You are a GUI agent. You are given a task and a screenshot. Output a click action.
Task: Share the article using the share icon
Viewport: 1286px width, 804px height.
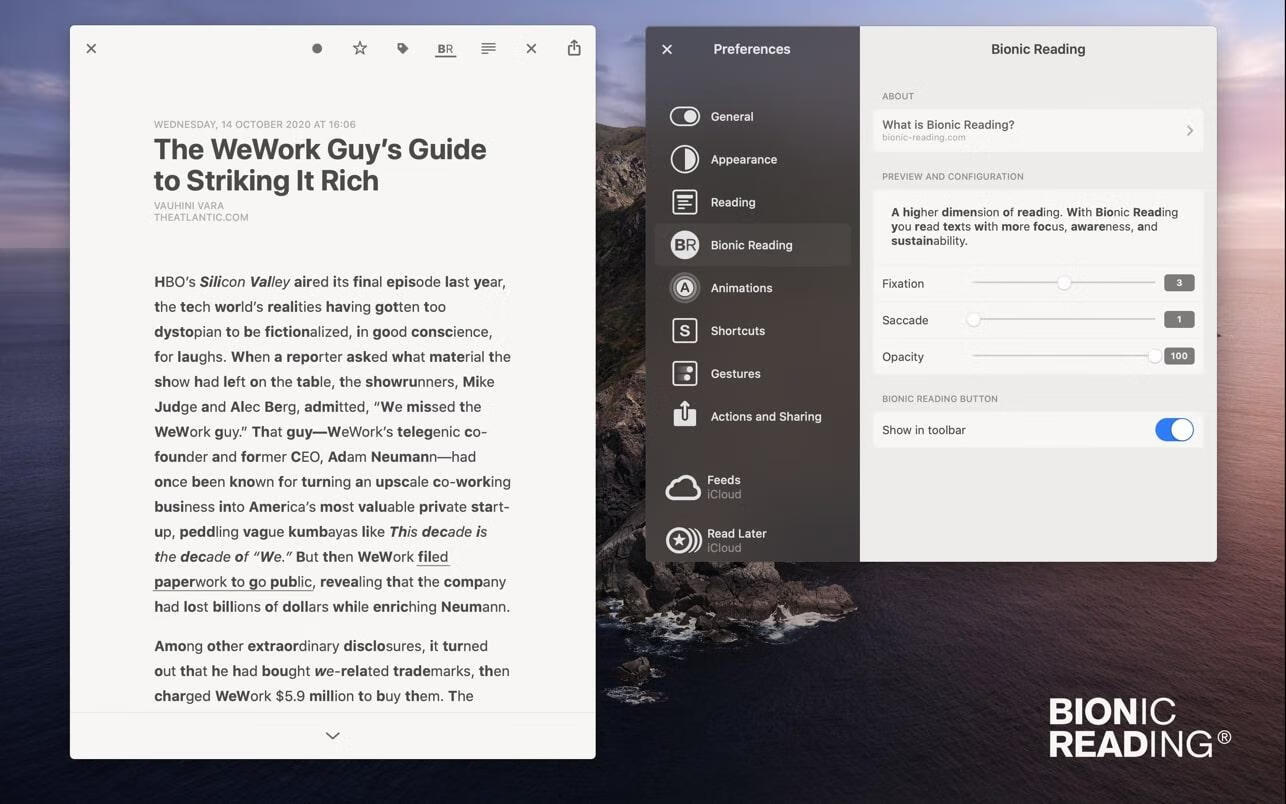tap(574, 49)
